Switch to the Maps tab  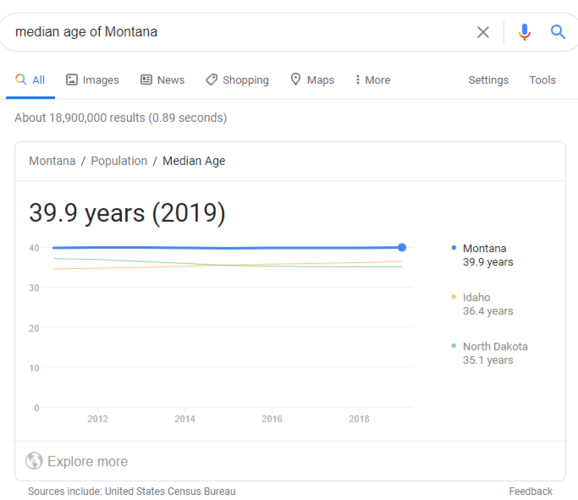pyautogui.click(x=312, y=80)
